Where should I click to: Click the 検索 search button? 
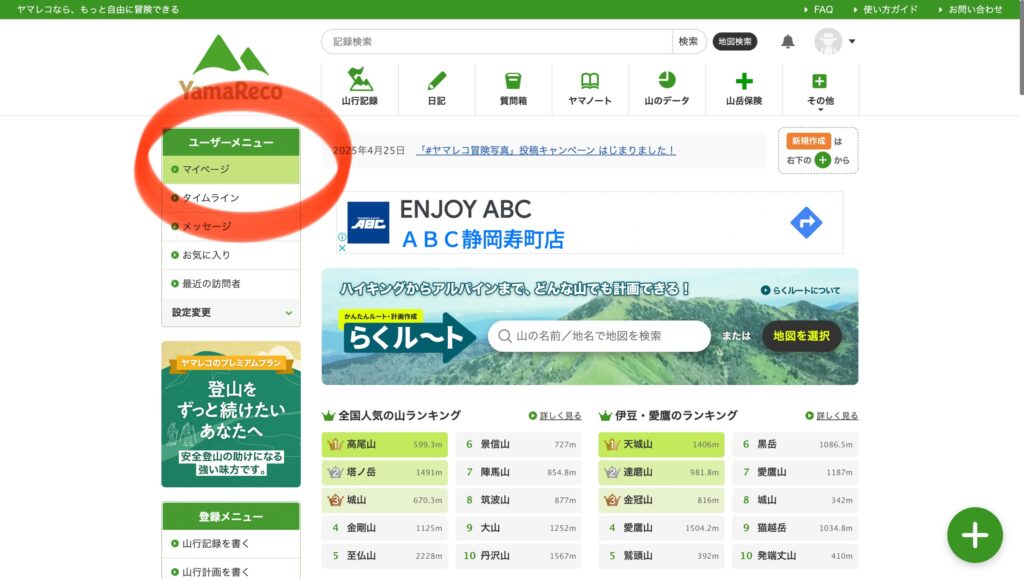[x=688, y=42]
